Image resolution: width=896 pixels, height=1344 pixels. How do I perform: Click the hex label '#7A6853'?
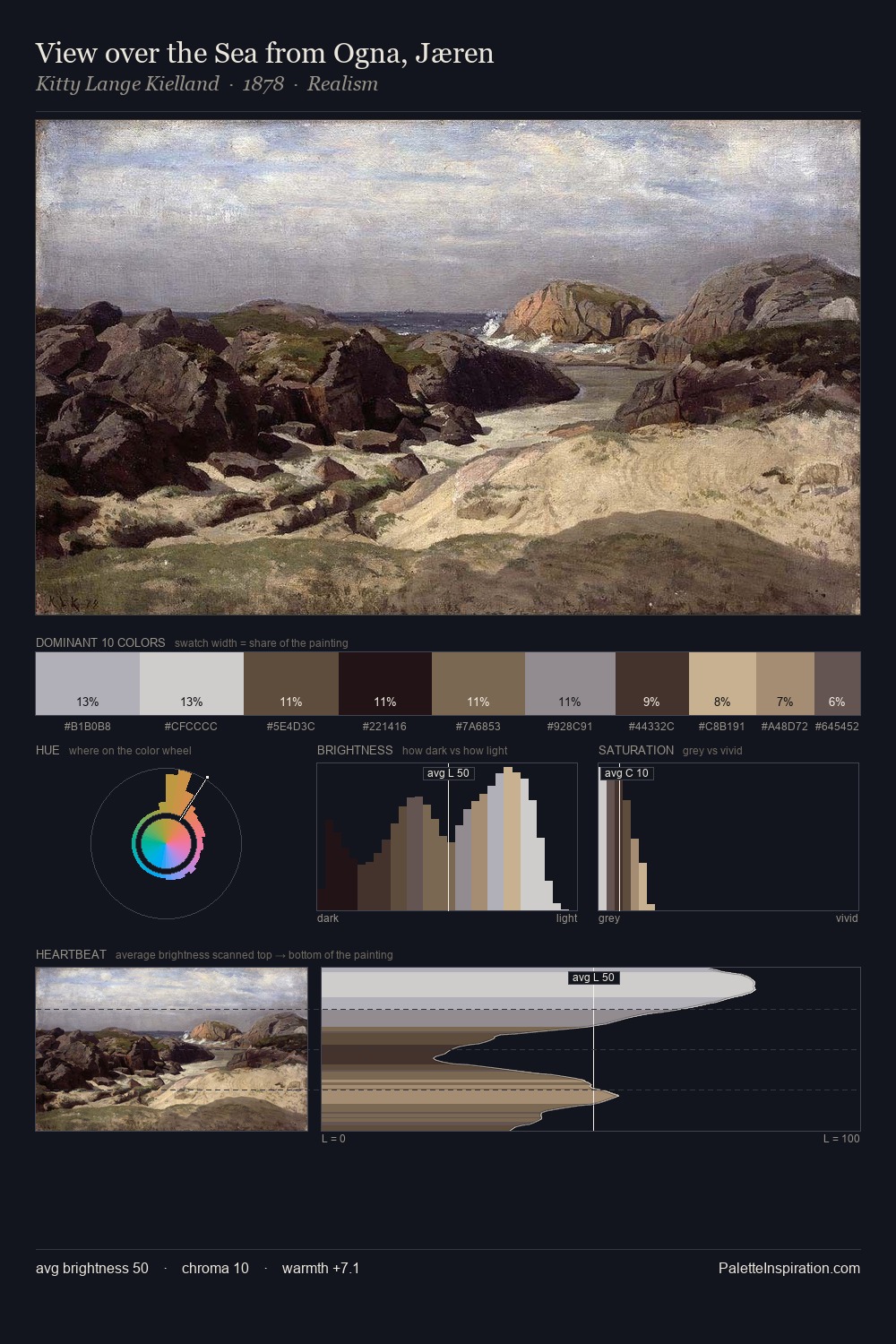[478, 727]
